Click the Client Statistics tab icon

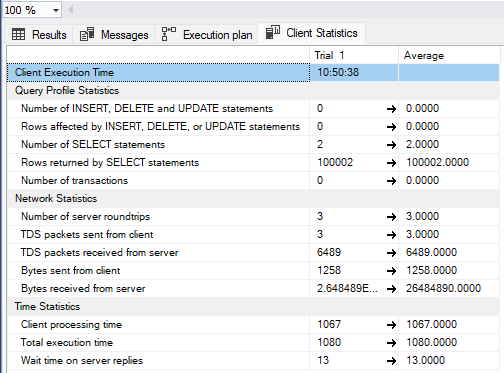(x=273, y=32)
